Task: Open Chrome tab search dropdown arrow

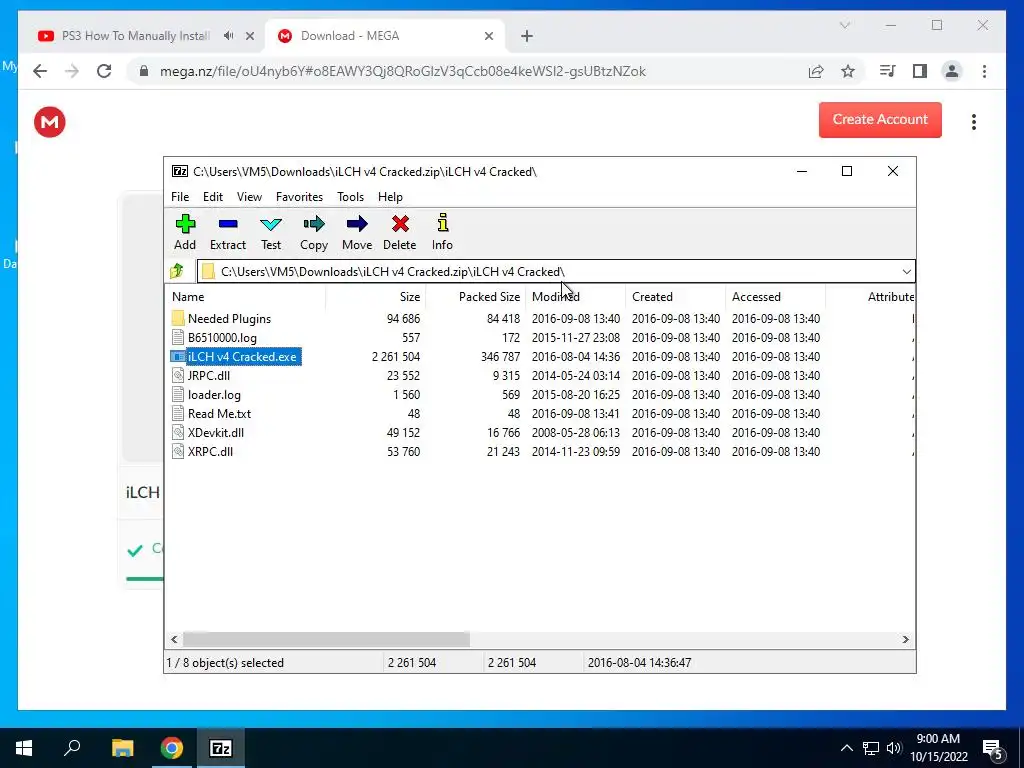Action: [844, 25]
